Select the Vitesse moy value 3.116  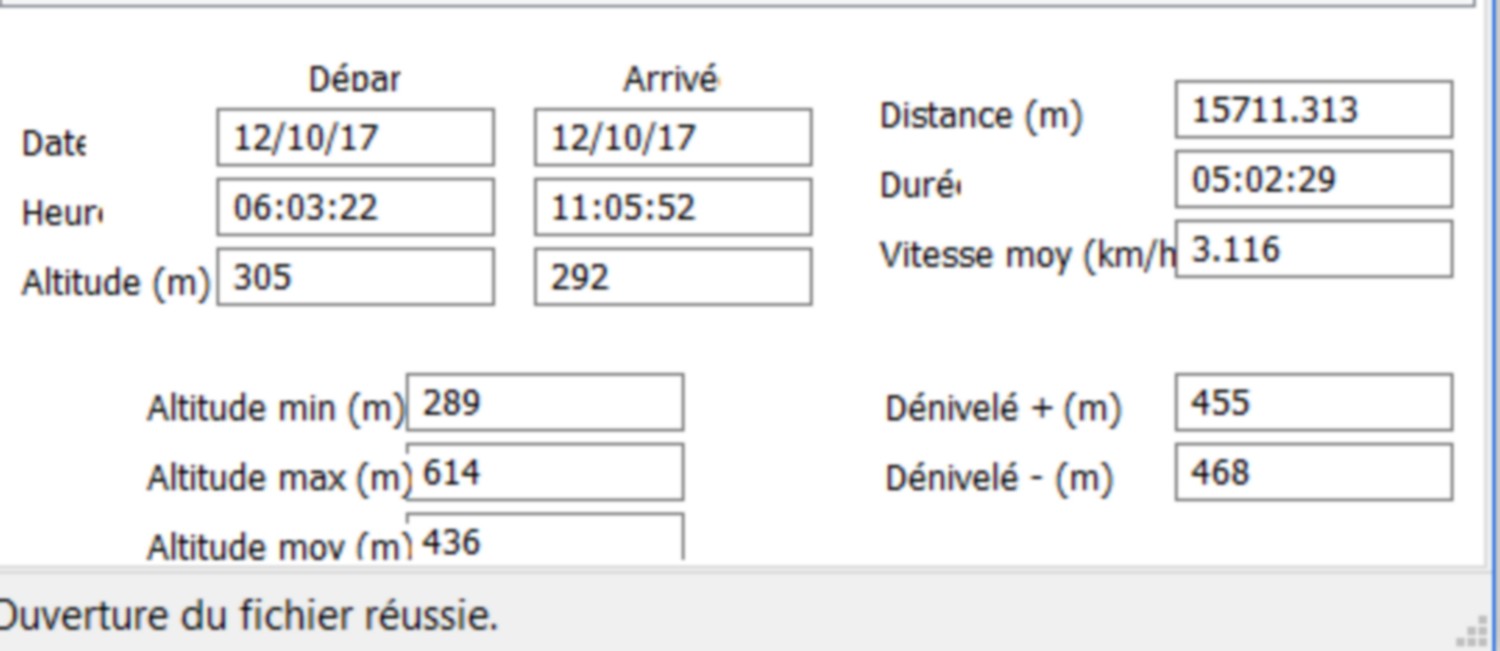click(1314, 249)
